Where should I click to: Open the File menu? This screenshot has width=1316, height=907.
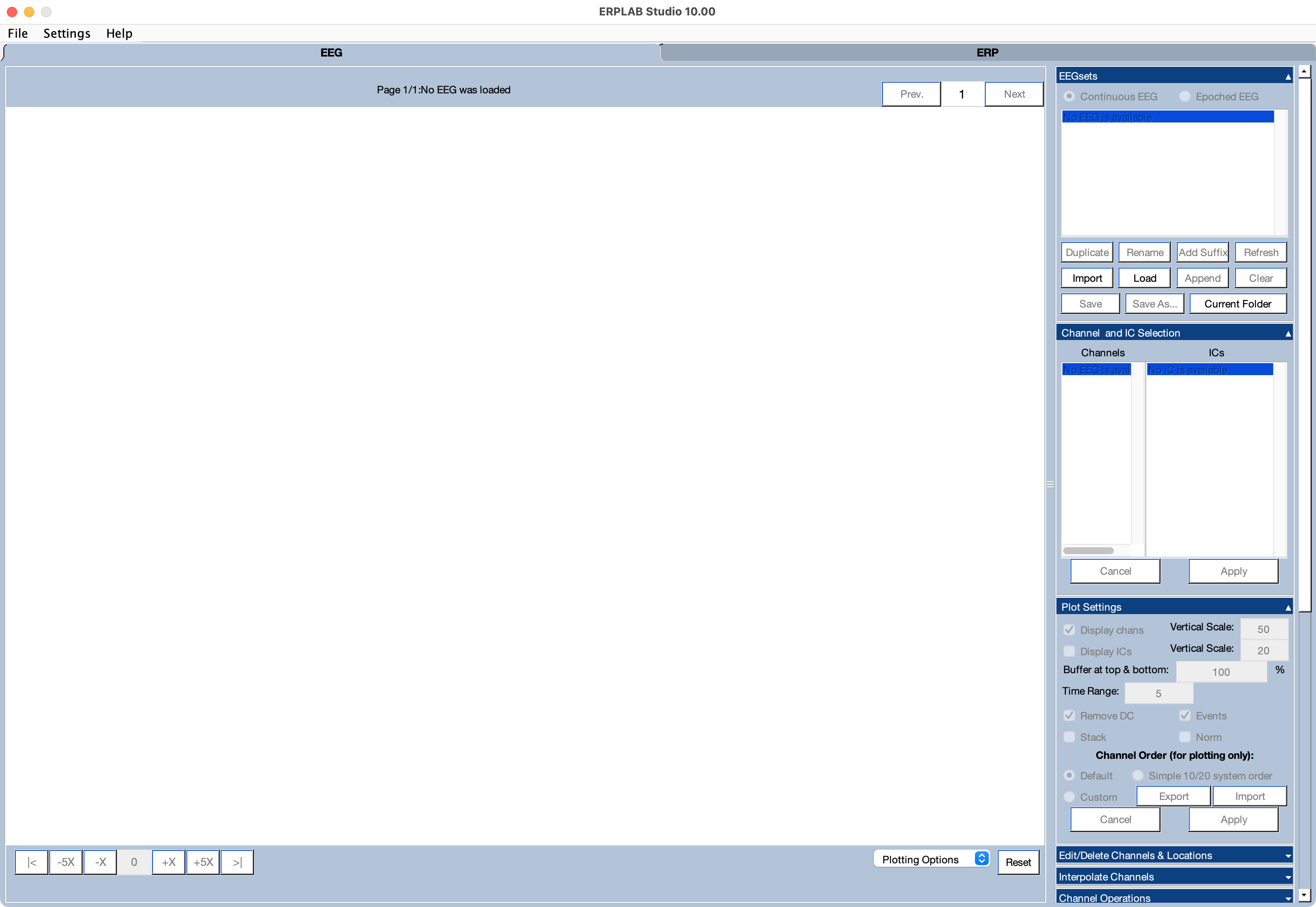17,33
